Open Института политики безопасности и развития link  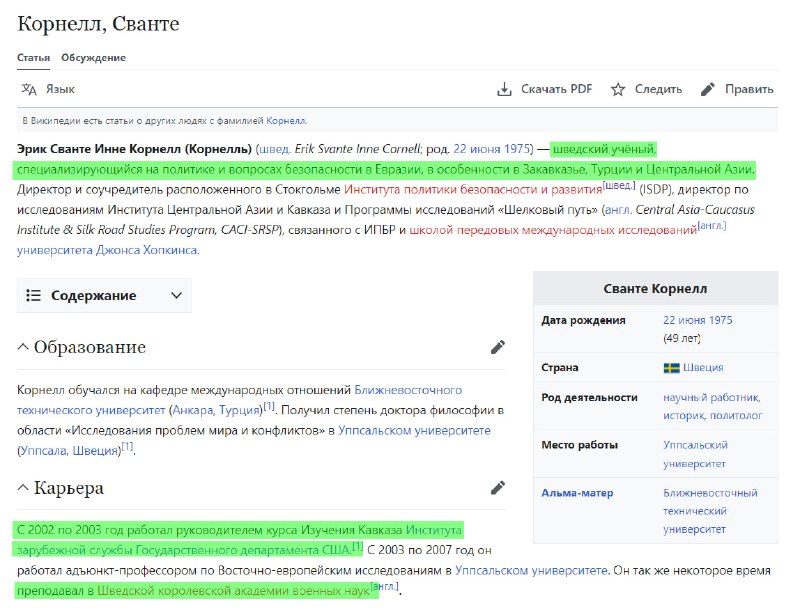473,190
